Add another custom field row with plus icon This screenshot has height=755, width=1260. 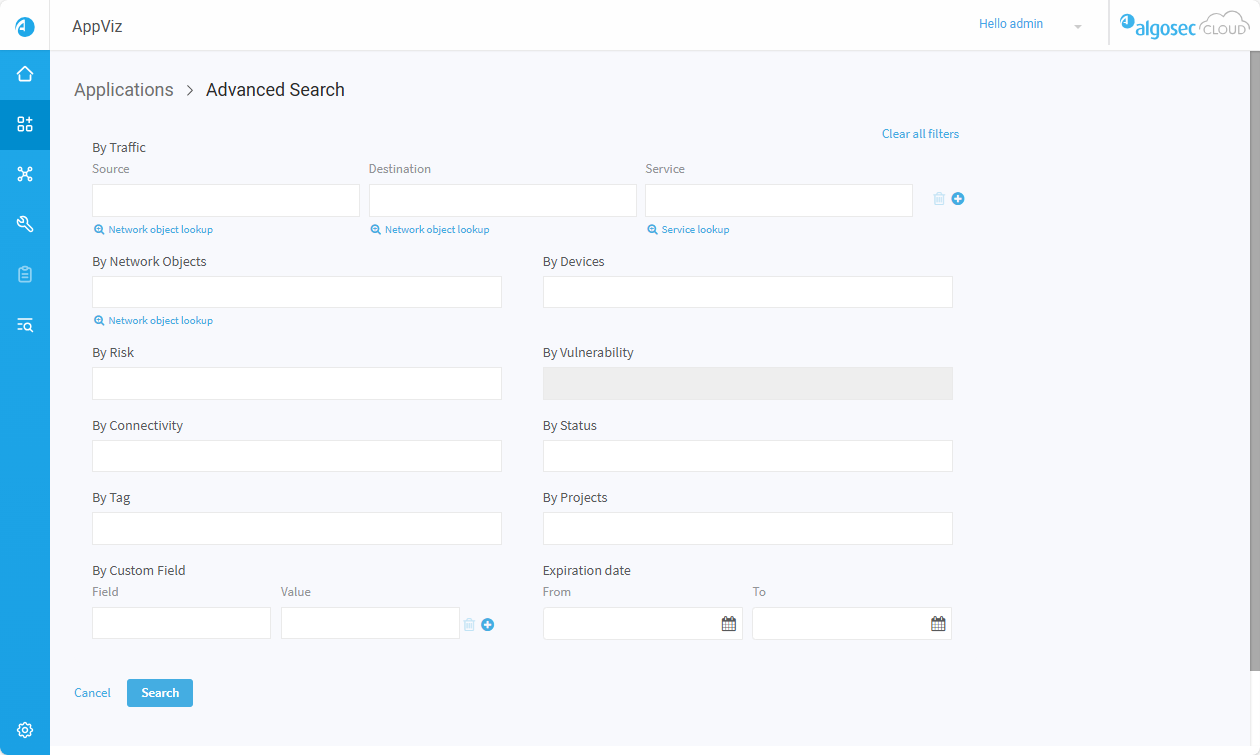pos(488,625)
